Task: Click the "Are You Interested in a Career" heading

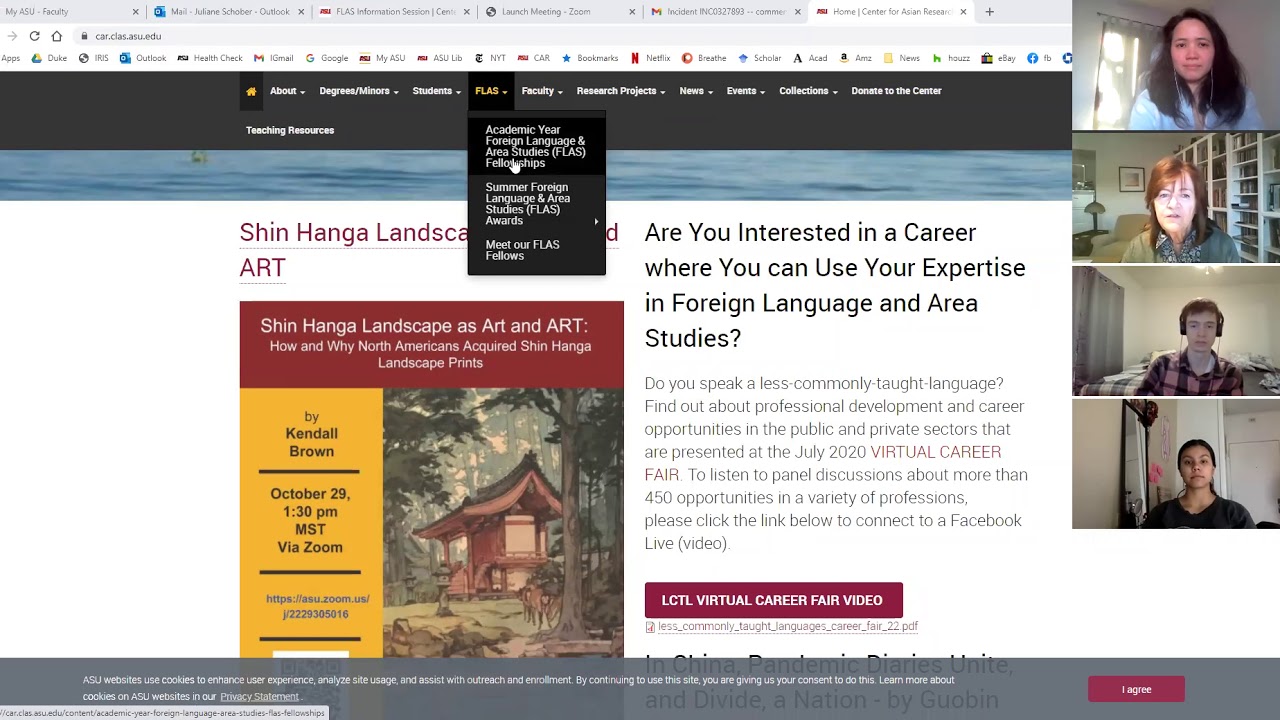Action: [x=835, y=285]
